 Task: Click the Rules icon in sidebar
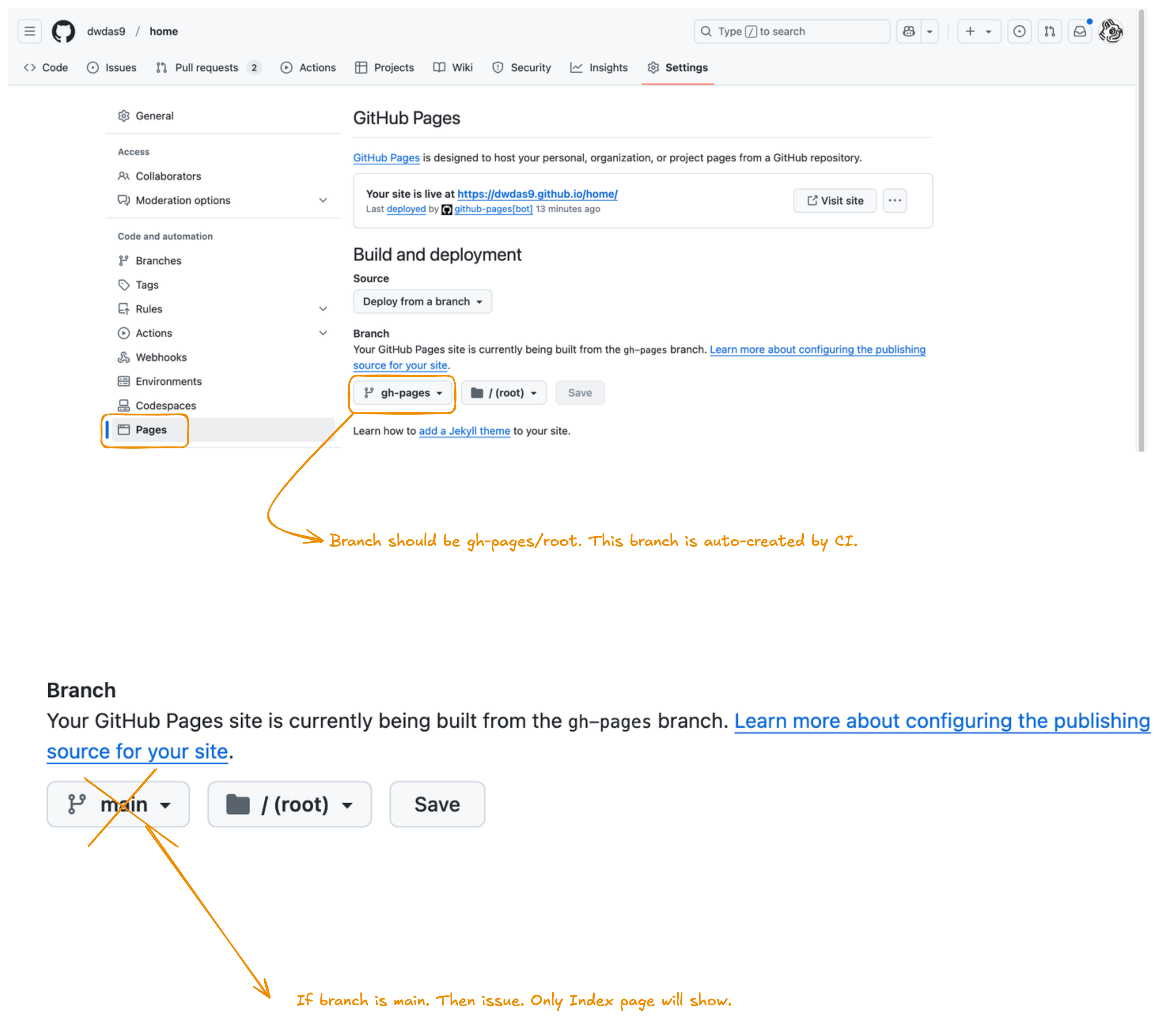pos(123,309)
